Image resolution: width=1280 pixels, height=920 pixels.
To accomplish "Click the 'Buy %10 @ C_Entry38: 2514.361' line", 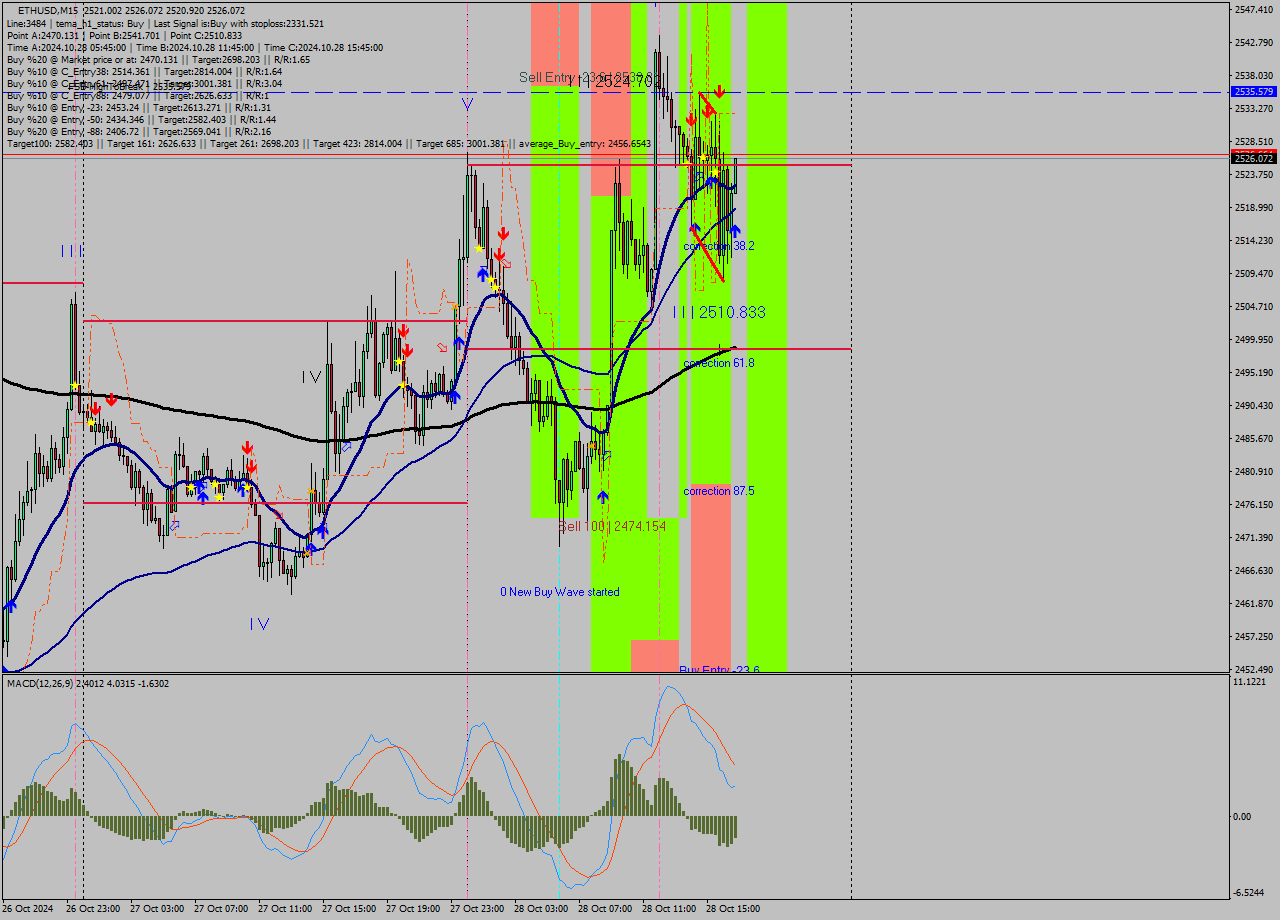I will point(144,71).
